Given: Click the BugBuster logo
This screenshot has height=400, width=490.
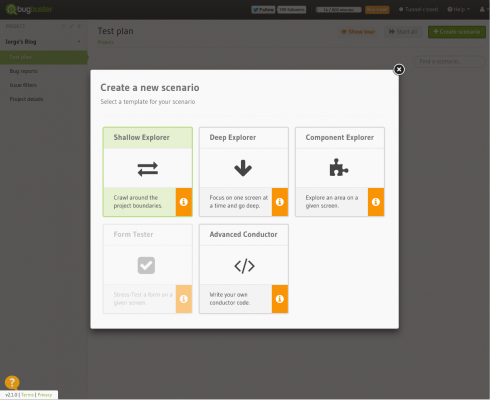Looking at the screenshot, I should tap(29, 9).
